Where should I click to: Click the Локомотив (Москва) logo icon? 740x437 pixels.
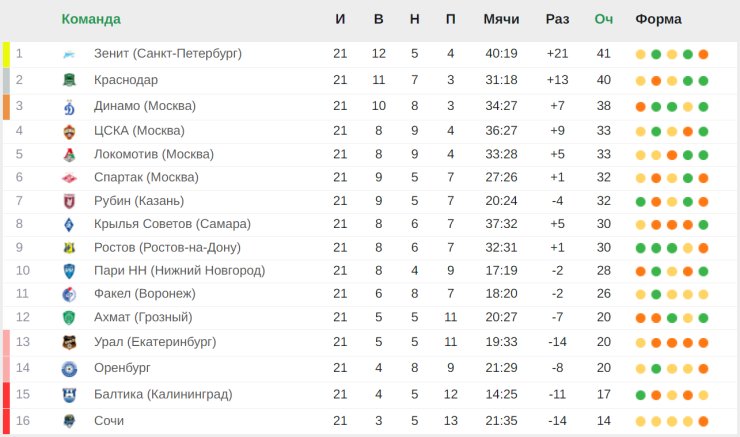69,155
